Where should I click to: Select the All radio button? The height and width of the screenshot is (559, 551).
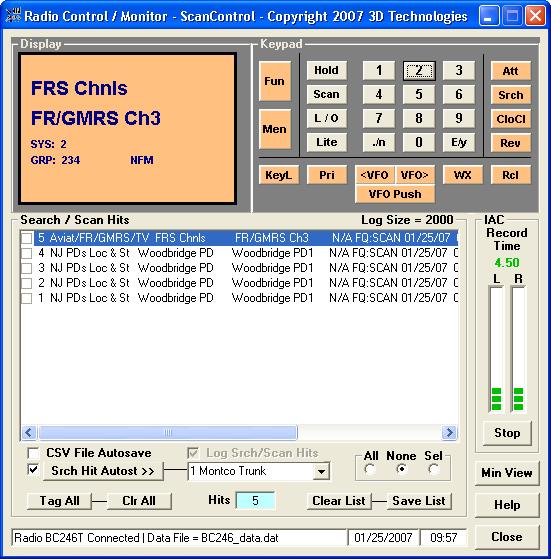tap(370, 469)
